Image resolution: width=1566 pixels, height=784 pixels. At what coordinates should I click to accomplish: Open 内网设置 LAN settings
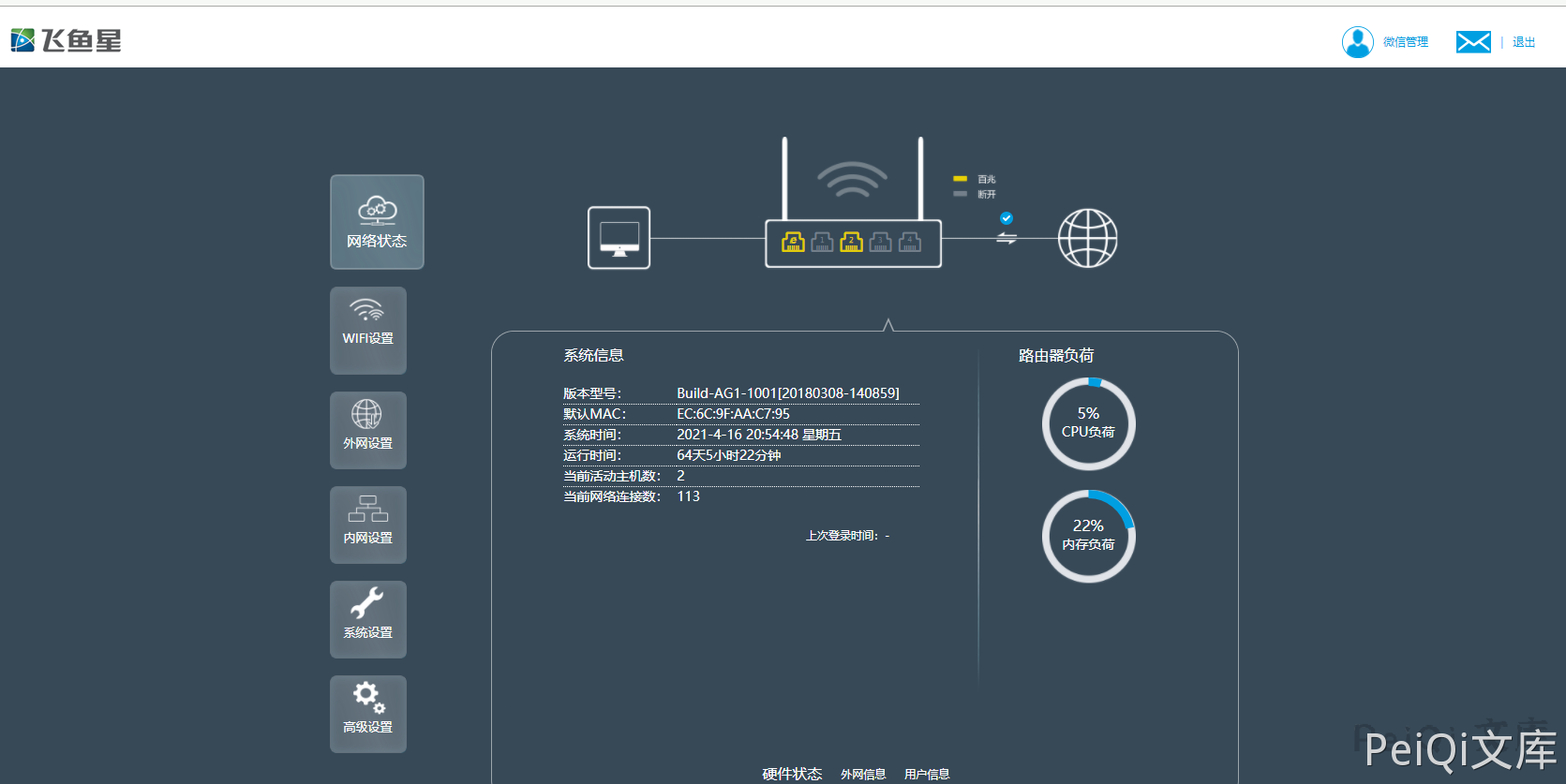pyautogui.click(x=368, y=525)
